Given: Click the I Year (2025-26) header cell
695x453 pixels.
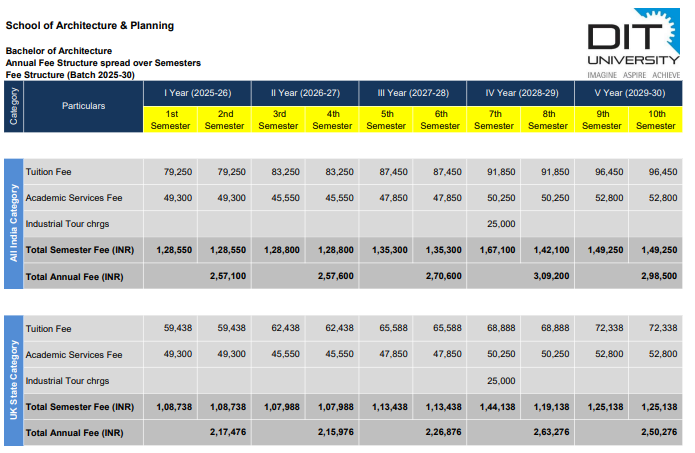Looking at the screenshot, I should pyautogui.click(x=197, y=93).
